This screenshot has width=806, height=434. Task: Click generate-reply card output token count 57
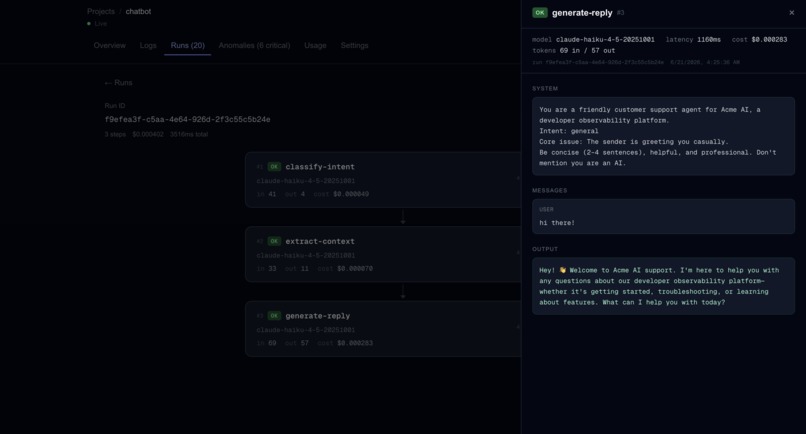tap(305, 343)
